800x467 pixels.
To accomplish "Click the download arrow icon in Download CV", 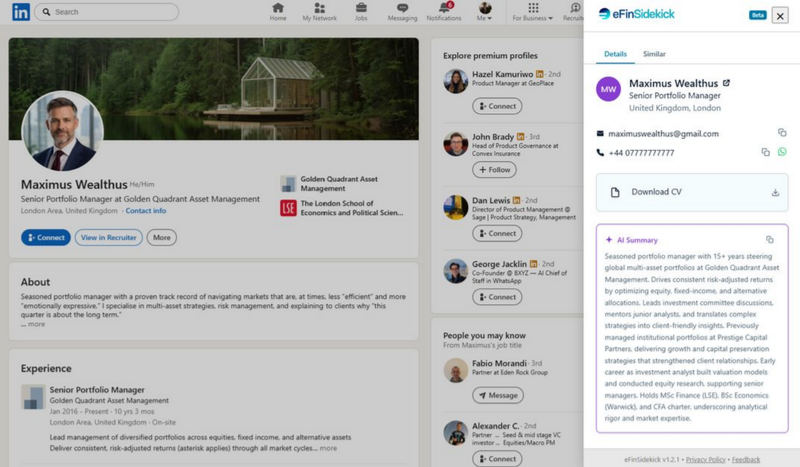I will click(775, 192).
